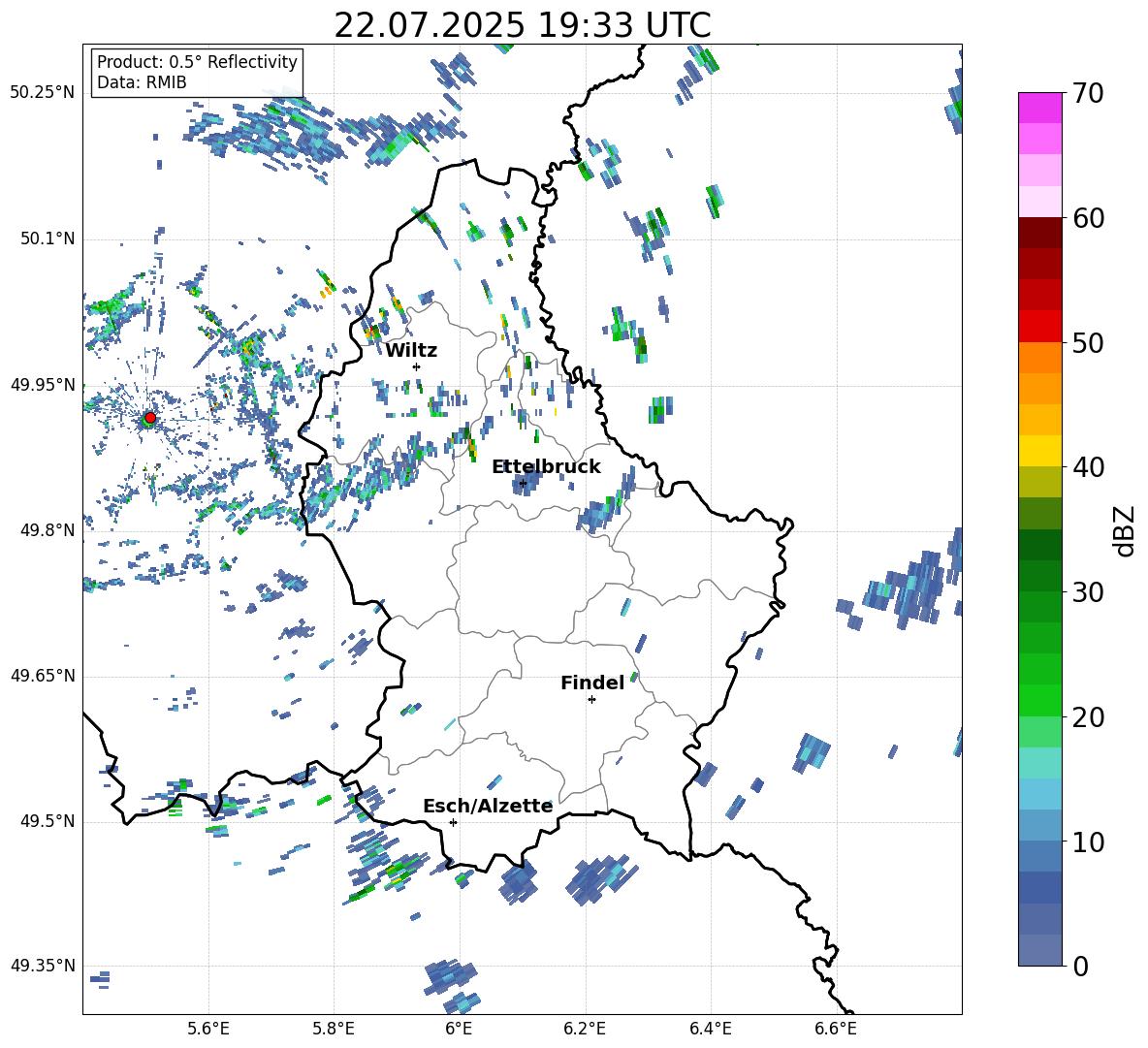Click the 5.6°E longitude label
1148x1048 pixels.
tap(207, 1029)
